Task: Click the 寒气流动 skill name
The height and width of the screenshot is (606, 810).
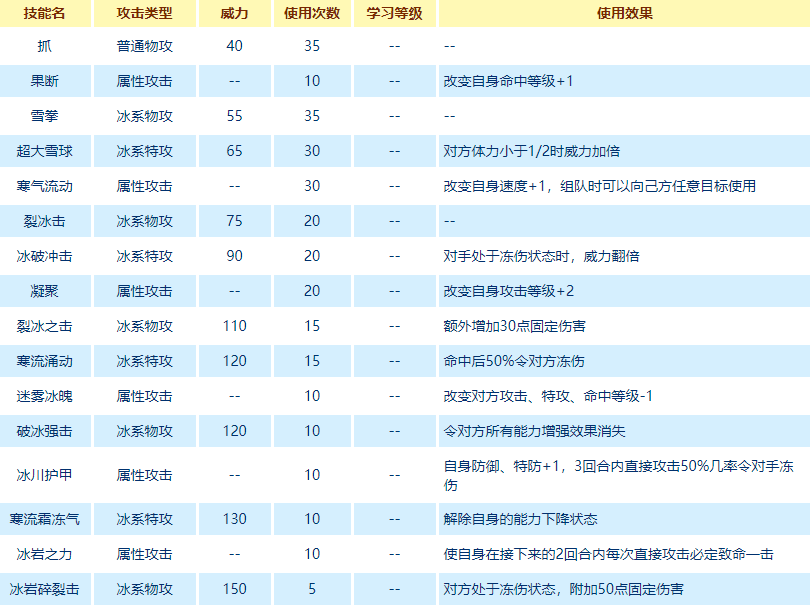Action: (x=45, y=186)
